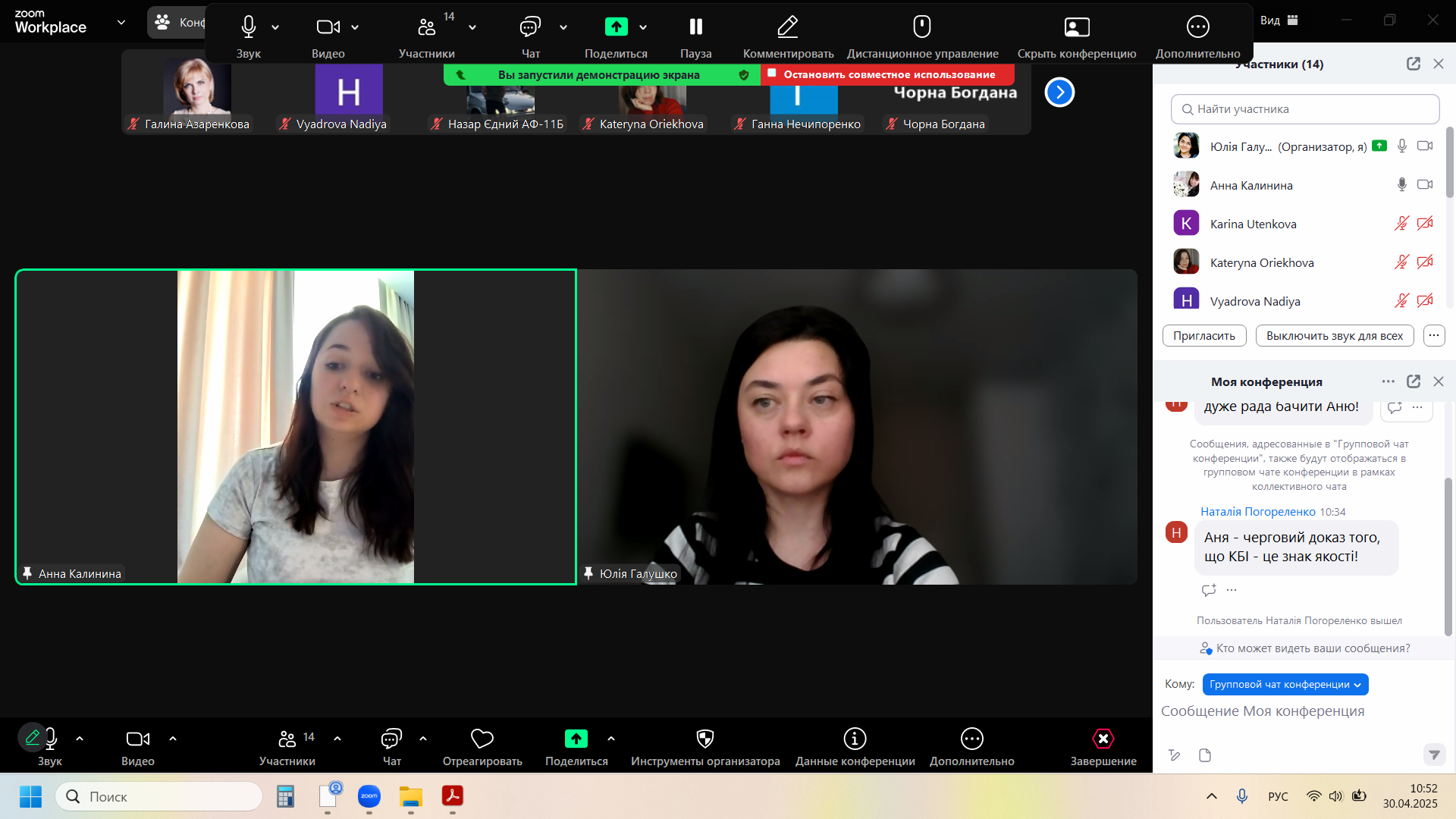Click the taskbar Поиск search box
1456x819 pixels.
coord(159,797)
